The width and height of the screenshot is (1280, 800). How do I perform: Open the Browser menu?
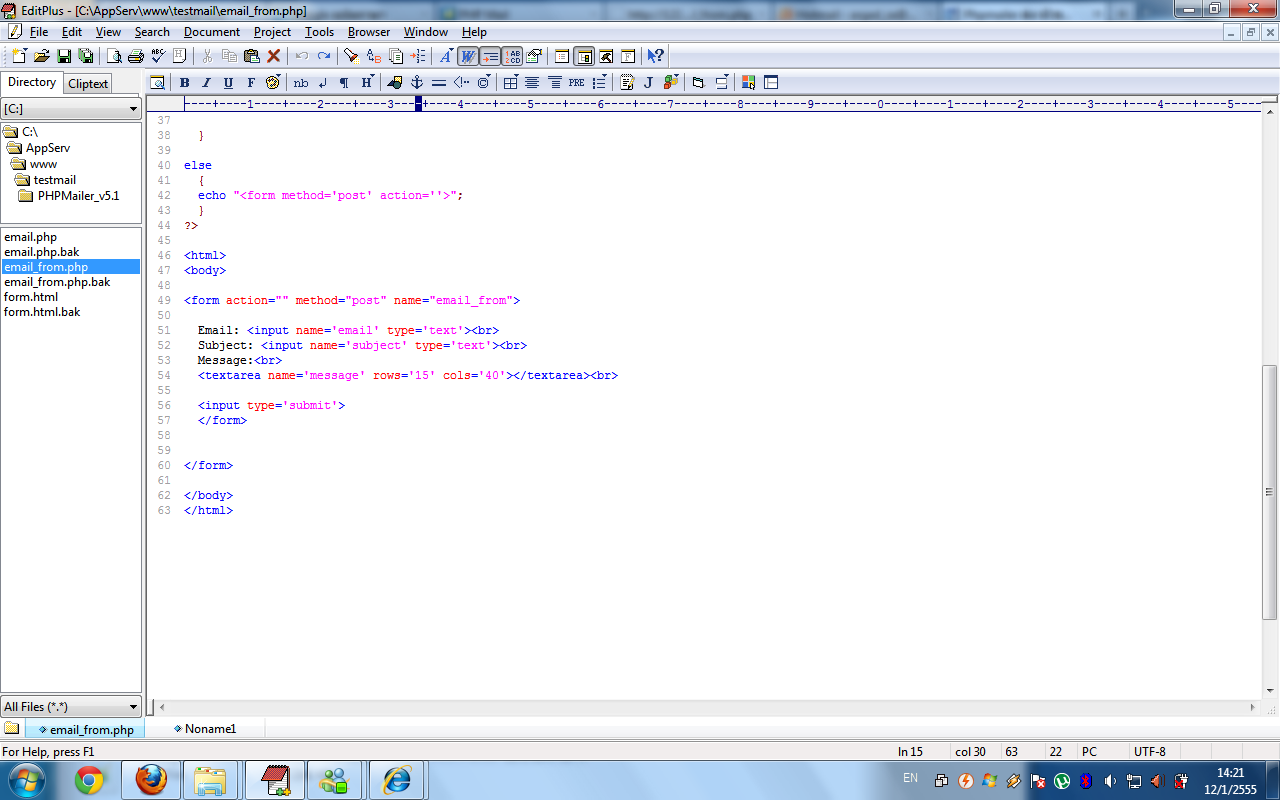(369, 32)
